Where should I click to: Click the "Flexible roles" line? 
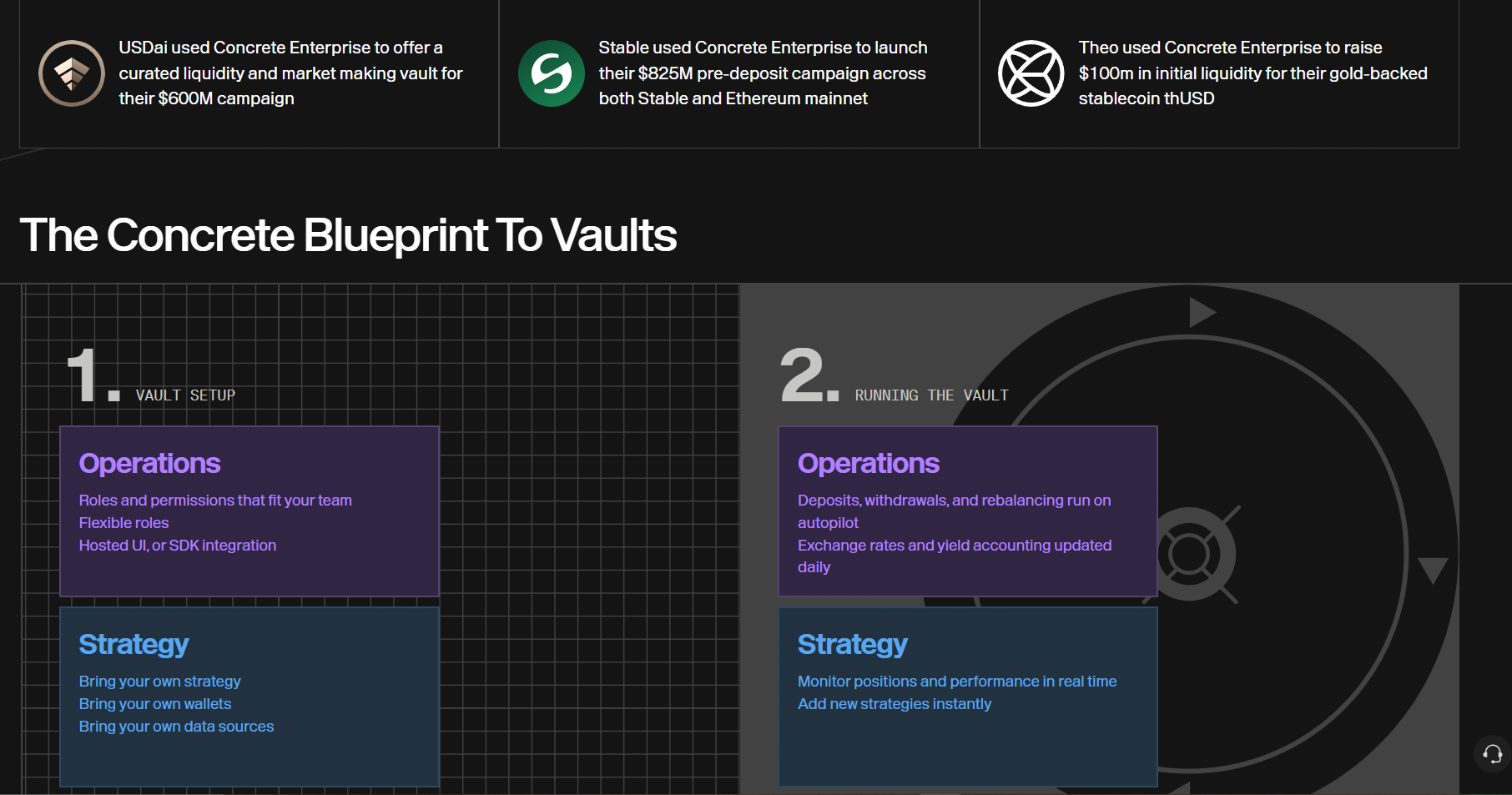click(123, 523)
